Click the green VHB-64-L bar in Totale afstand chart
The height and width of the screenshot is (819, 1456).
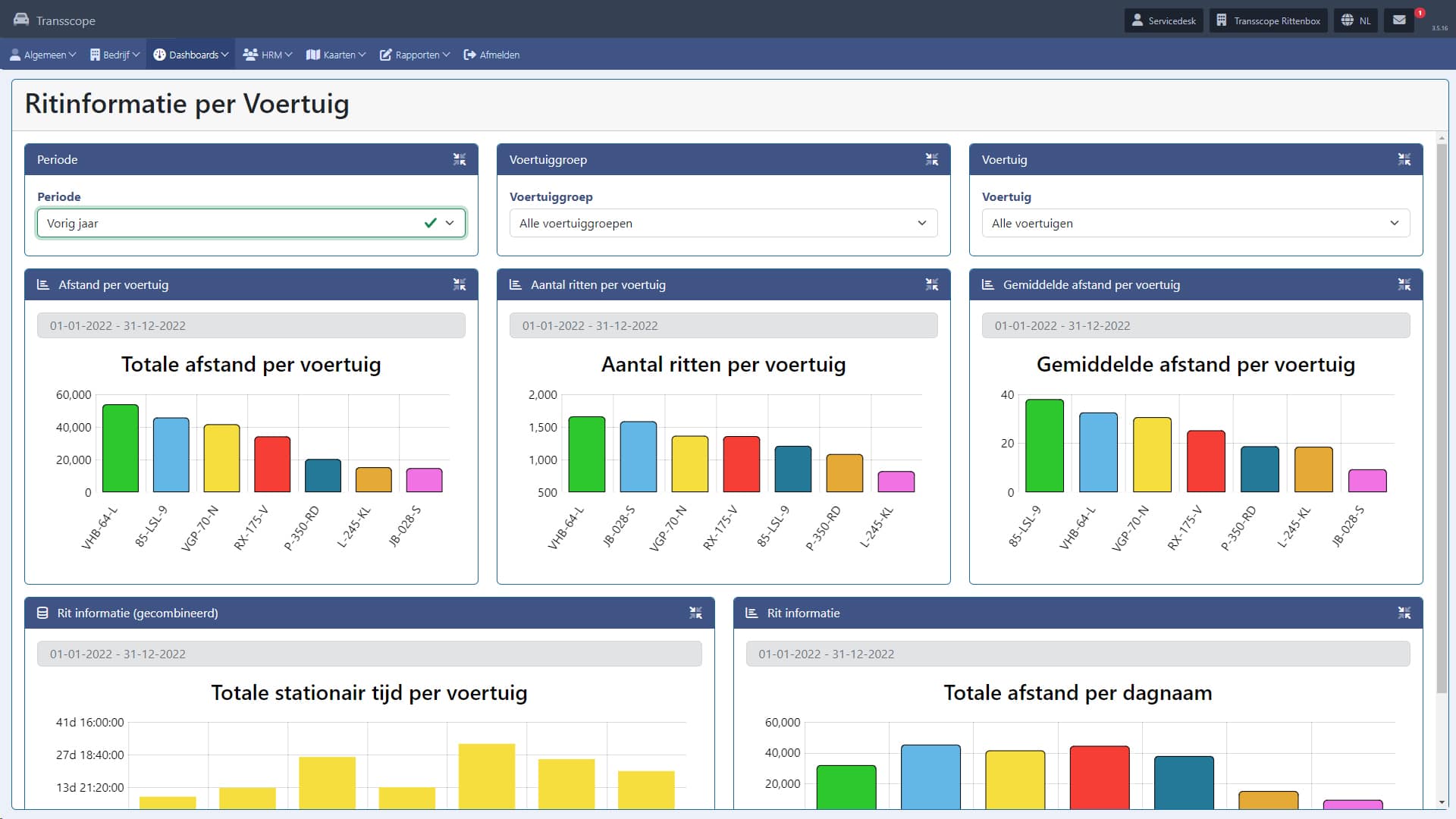coord(121,448)
